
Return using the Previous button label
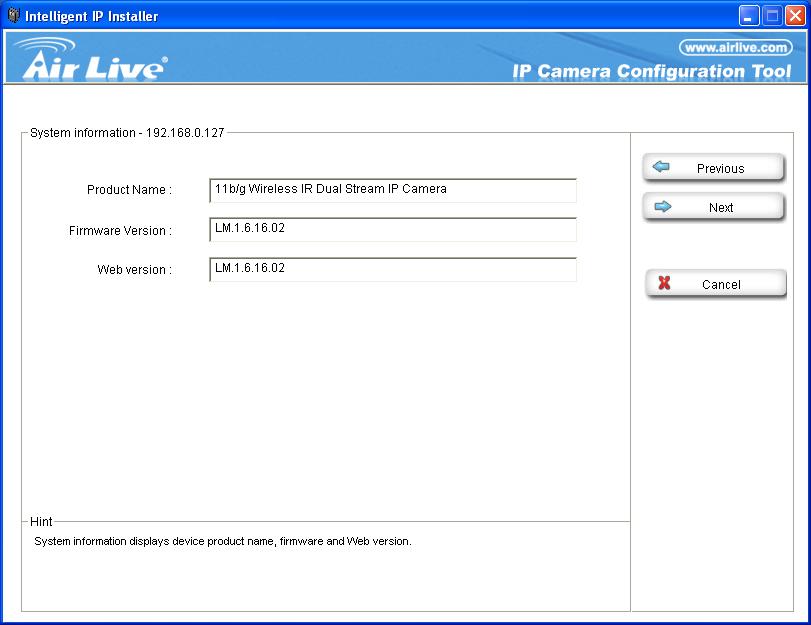click(x=720, y=169)
